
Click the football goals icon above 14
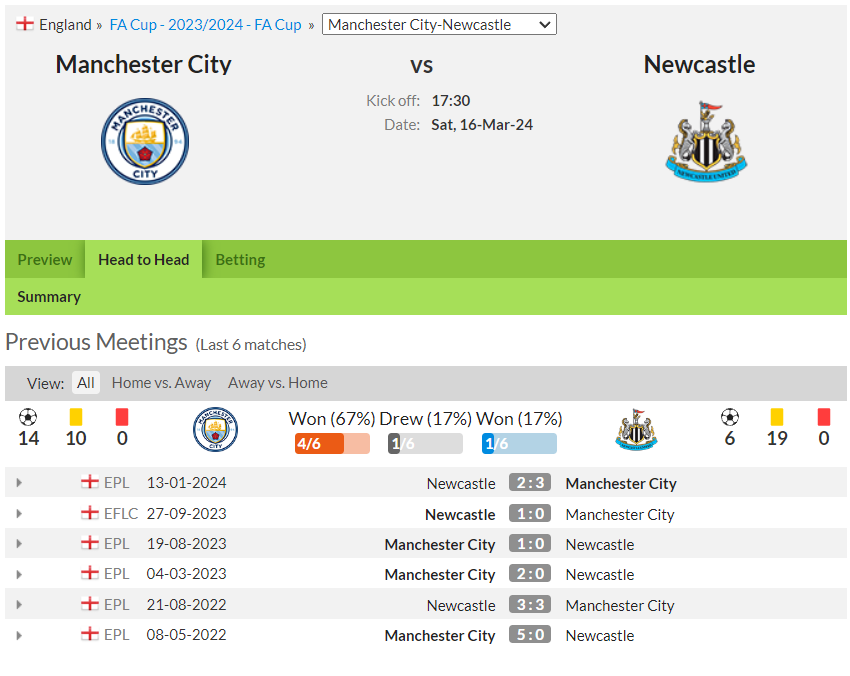pyautogui.click(x=28, y=417)
